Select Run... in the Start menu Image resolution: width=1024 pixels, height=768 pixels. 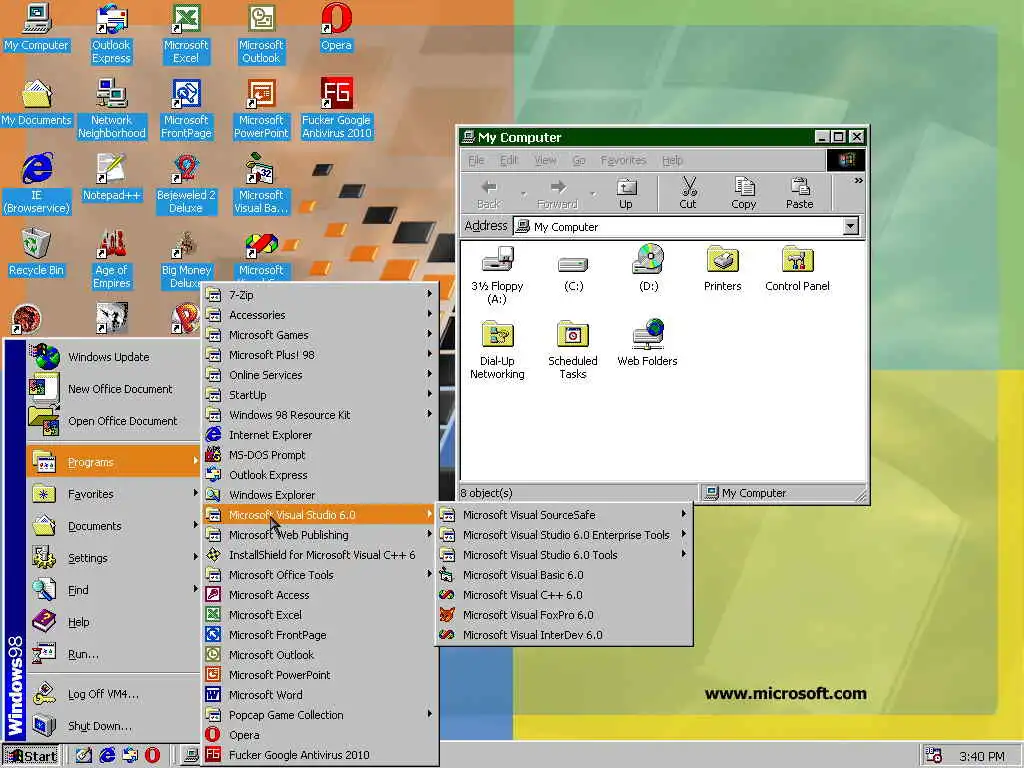pos(113,654)
